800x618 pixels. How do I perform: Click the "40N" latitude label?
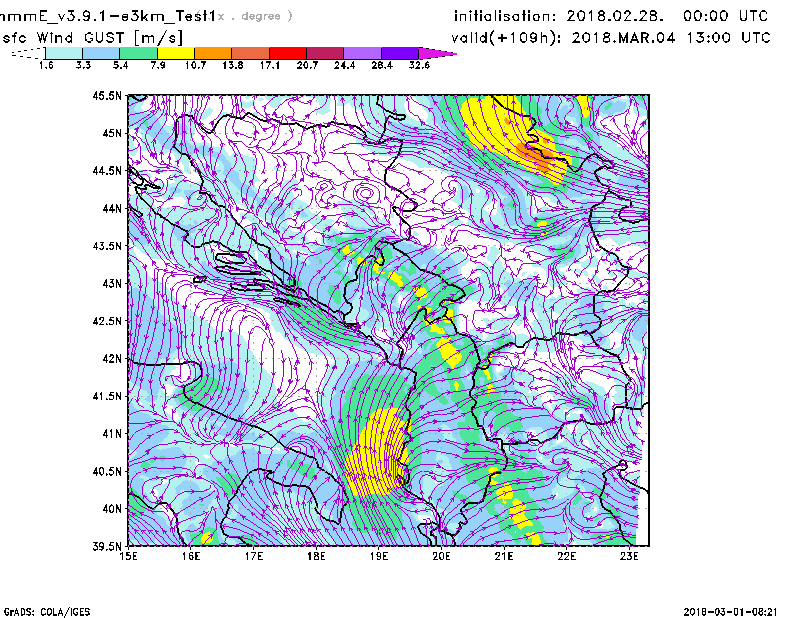click(112, 509)
